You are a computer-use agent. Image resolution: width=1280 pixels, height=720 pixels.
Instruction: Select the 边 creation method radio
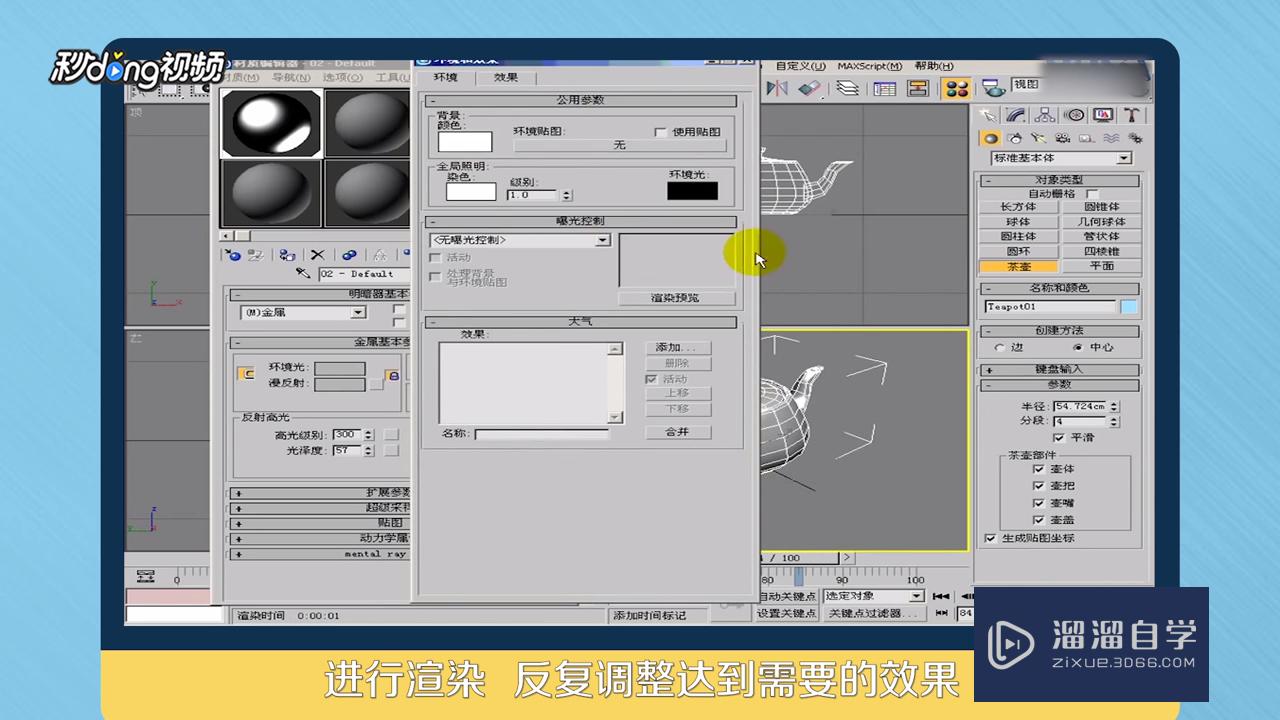(1000, 348)
